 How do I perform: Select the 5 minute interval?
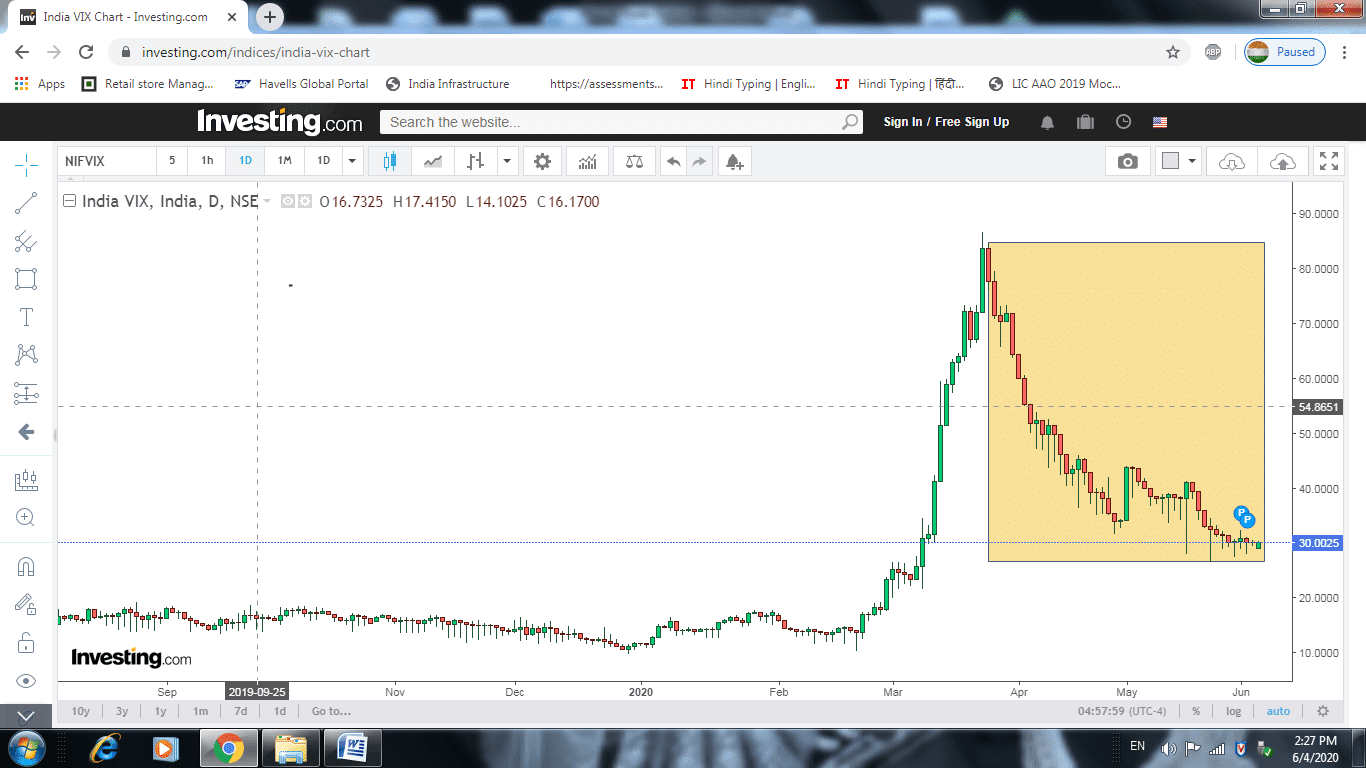point(172,161)
